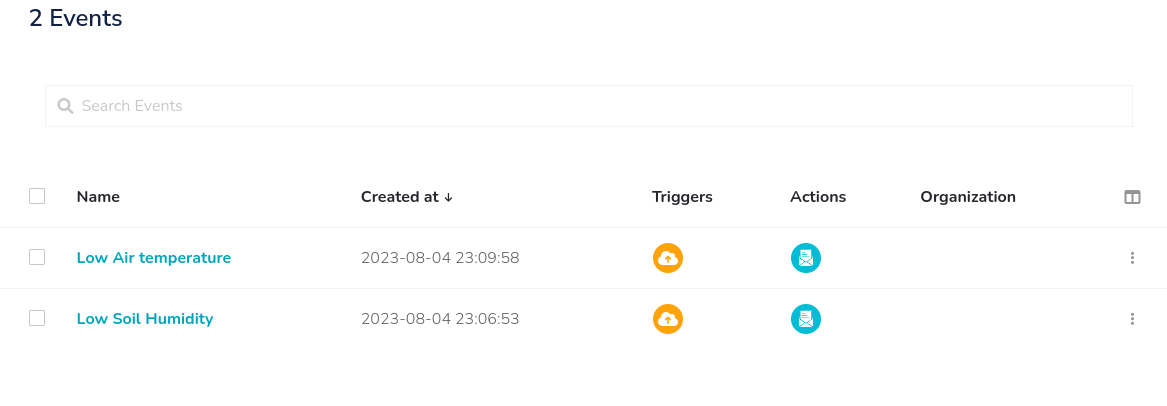
Task: Select the Low Soil Humidity checkbox
Action: [37, 318]
